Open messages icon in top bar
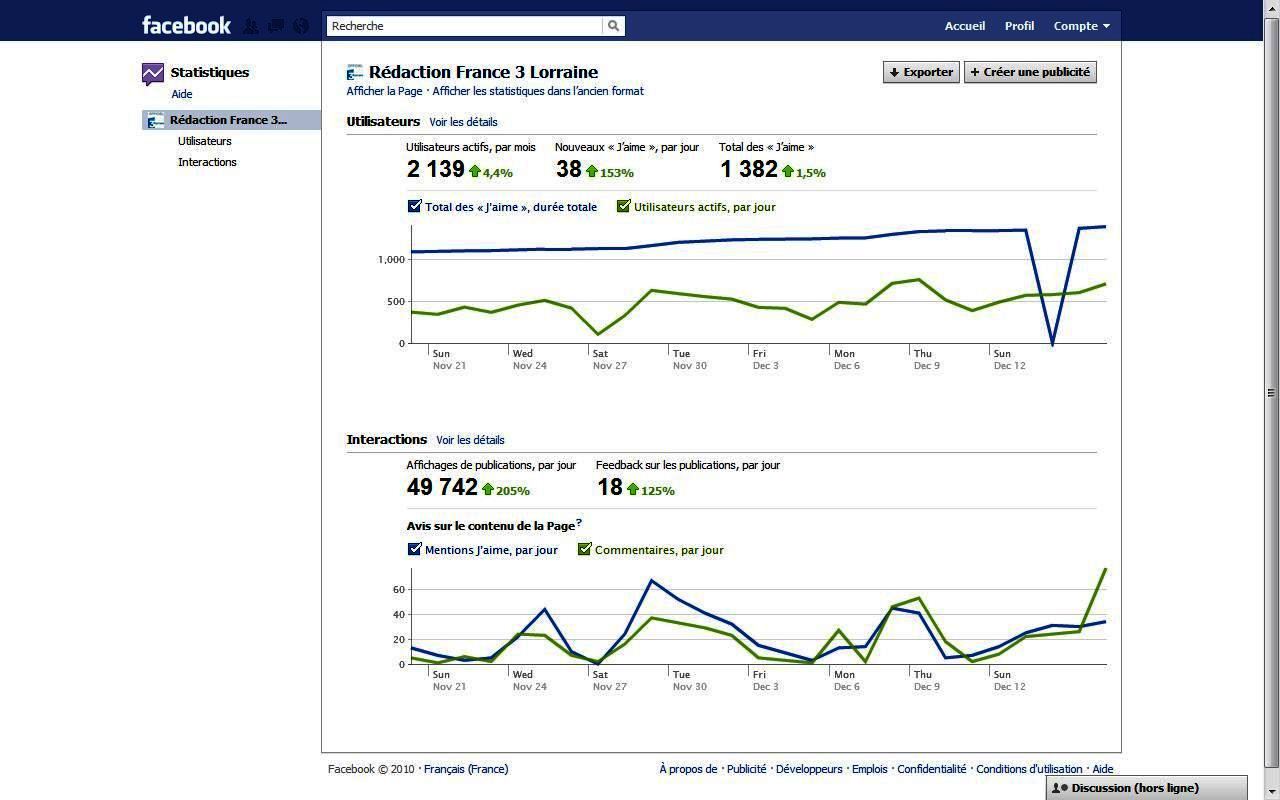The height and width of the screenshot is (800, 1280). point(275,26)
